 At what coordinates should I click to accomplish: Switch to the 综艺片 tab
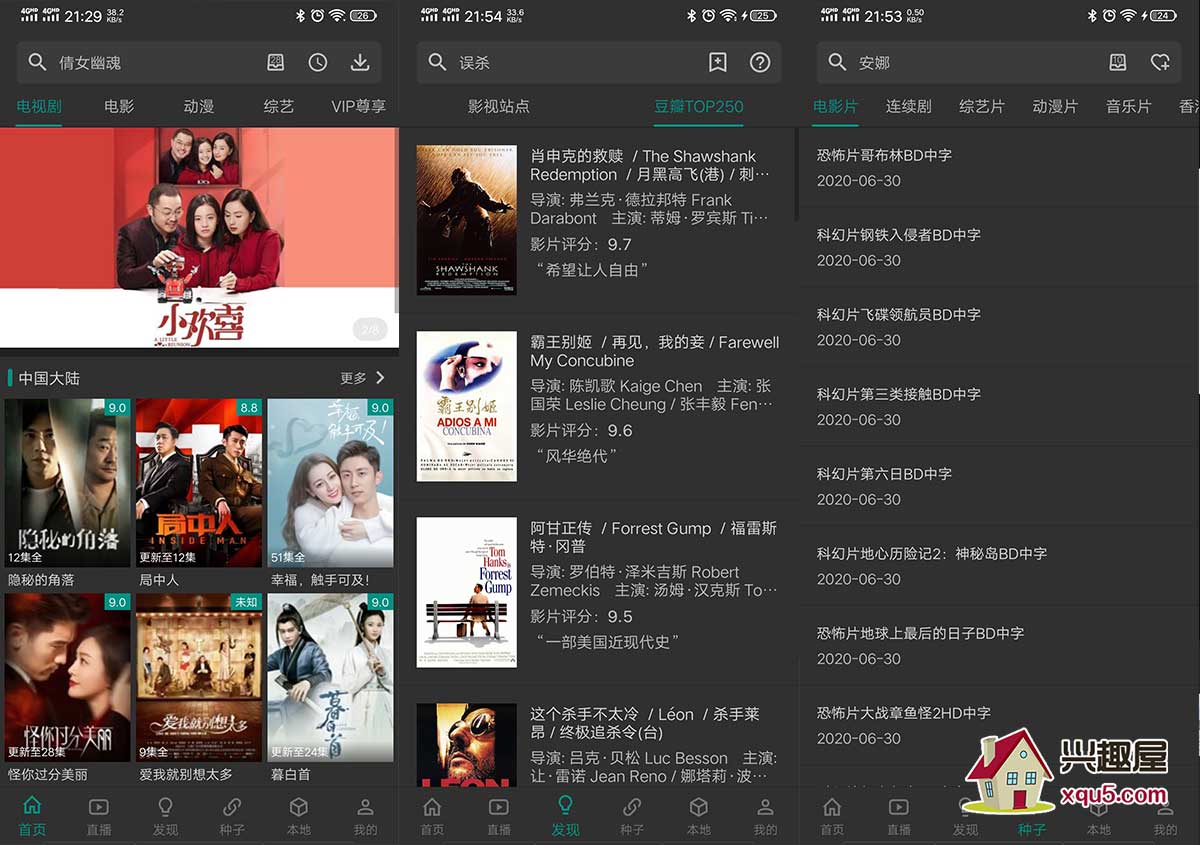click(x=982, y=106)
